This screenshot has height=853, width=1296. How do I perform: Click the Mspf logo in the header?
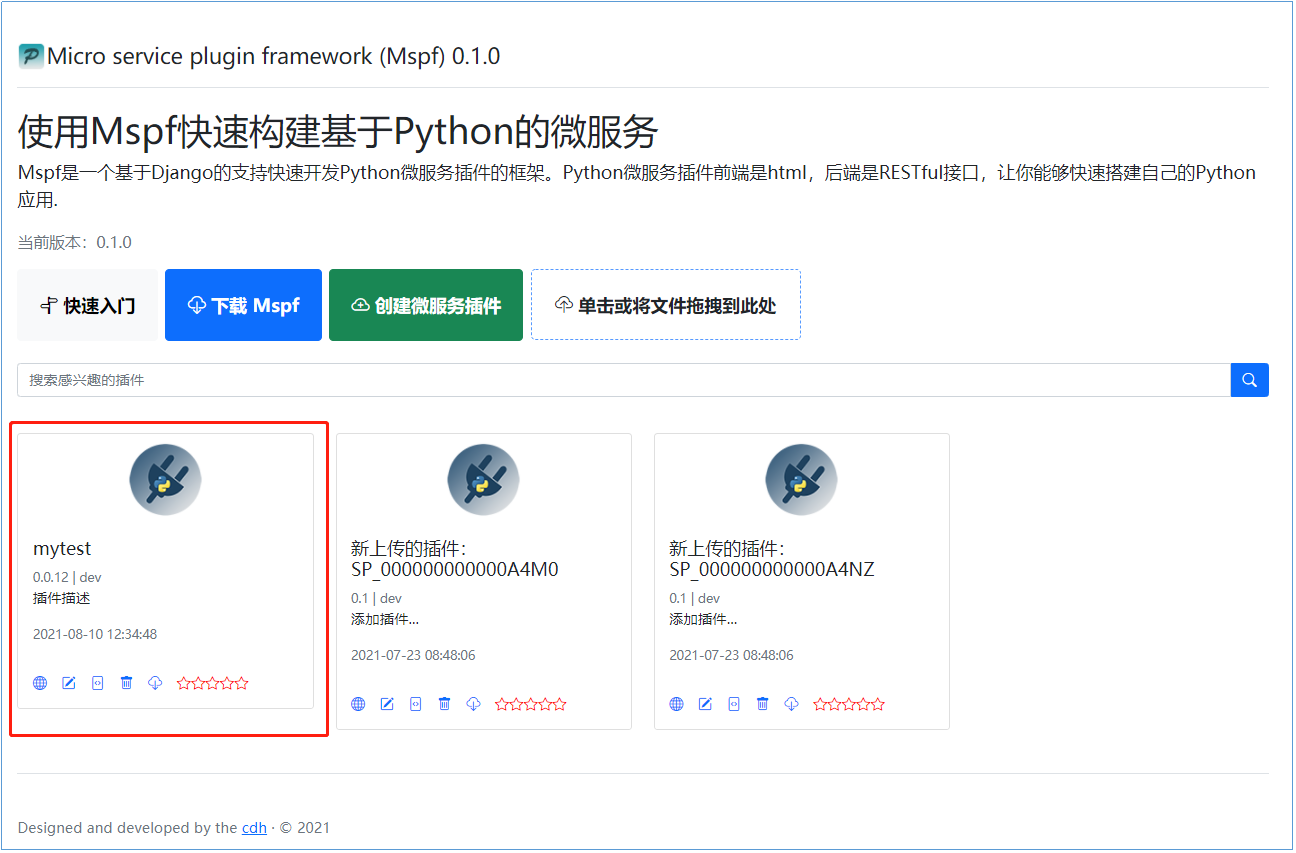pos(31,55)
